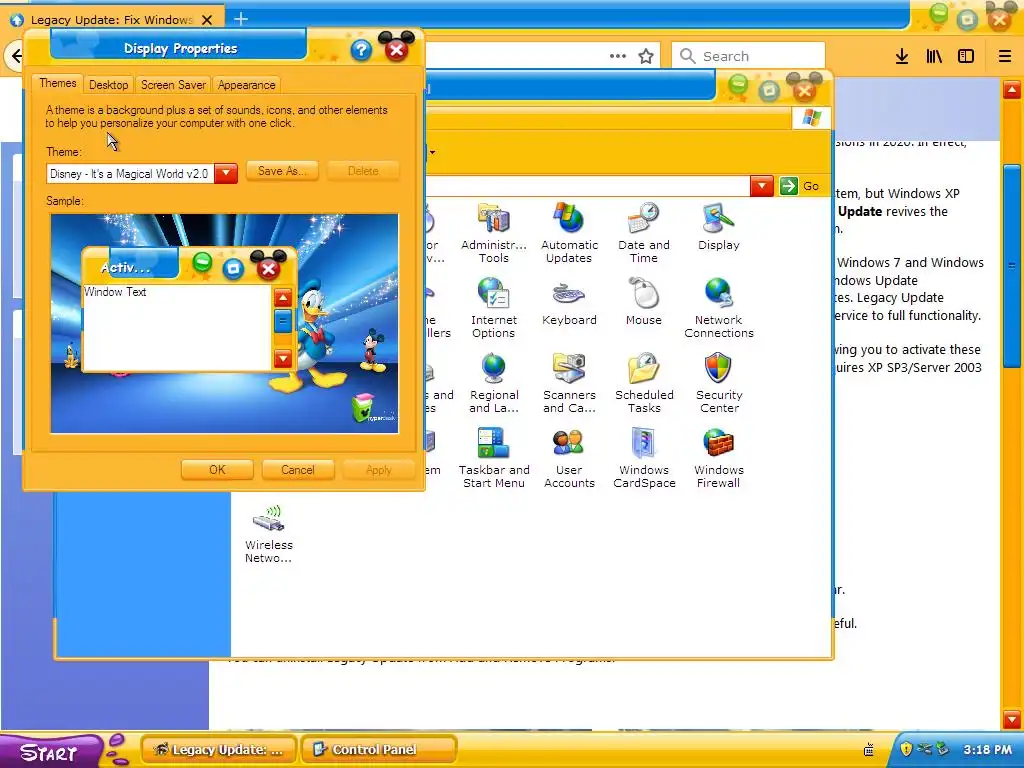Open User Accounts icon
1024x768 pixels.
click(569, 458)
